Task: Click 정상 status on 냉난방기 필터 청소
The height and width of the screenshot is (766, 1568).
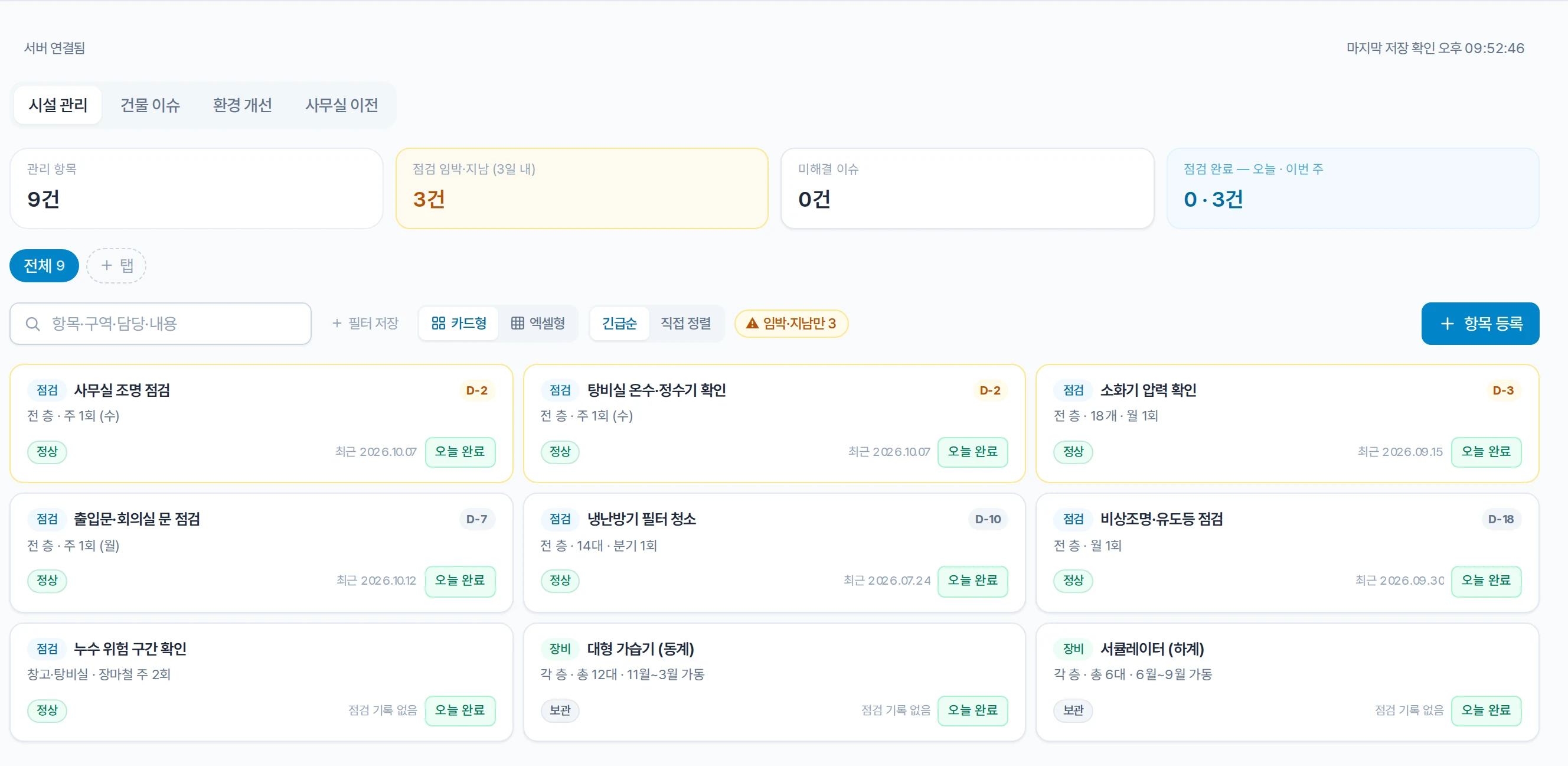Action: click(560, 581)
